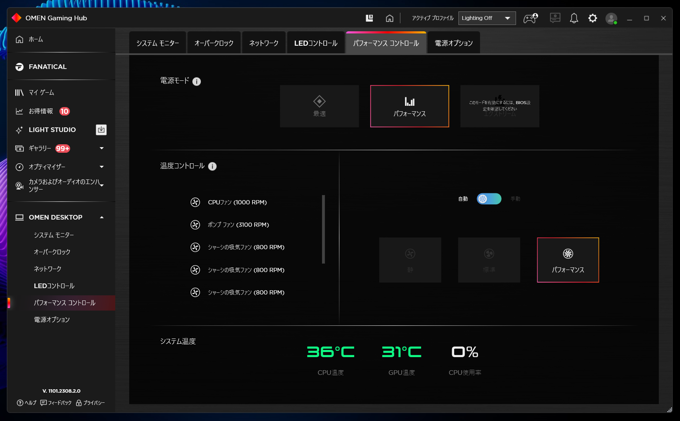Click the fan list scrollbar
Screen dimensions: 680x421
324,229
